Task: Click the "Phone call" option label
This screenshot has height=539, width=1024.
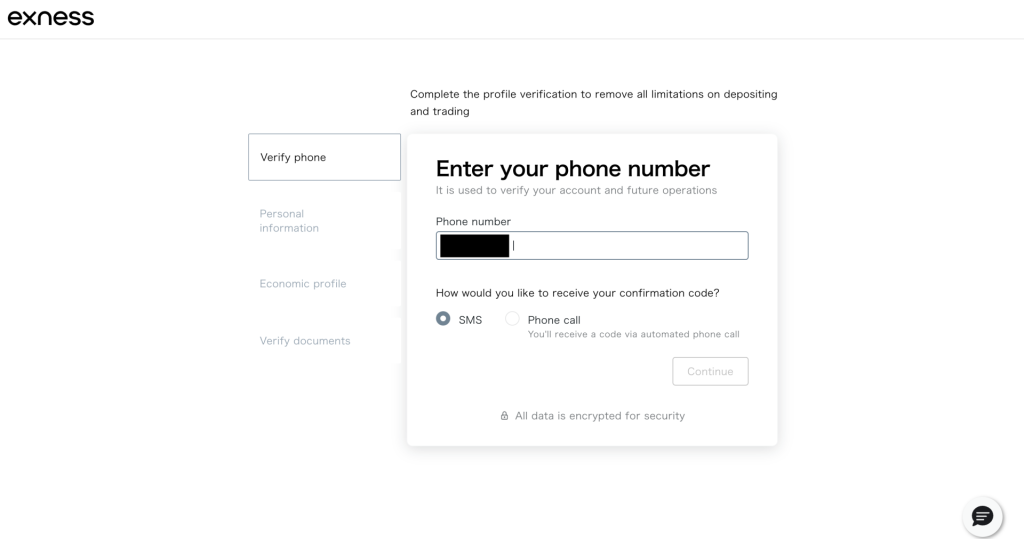Action: 554,320
